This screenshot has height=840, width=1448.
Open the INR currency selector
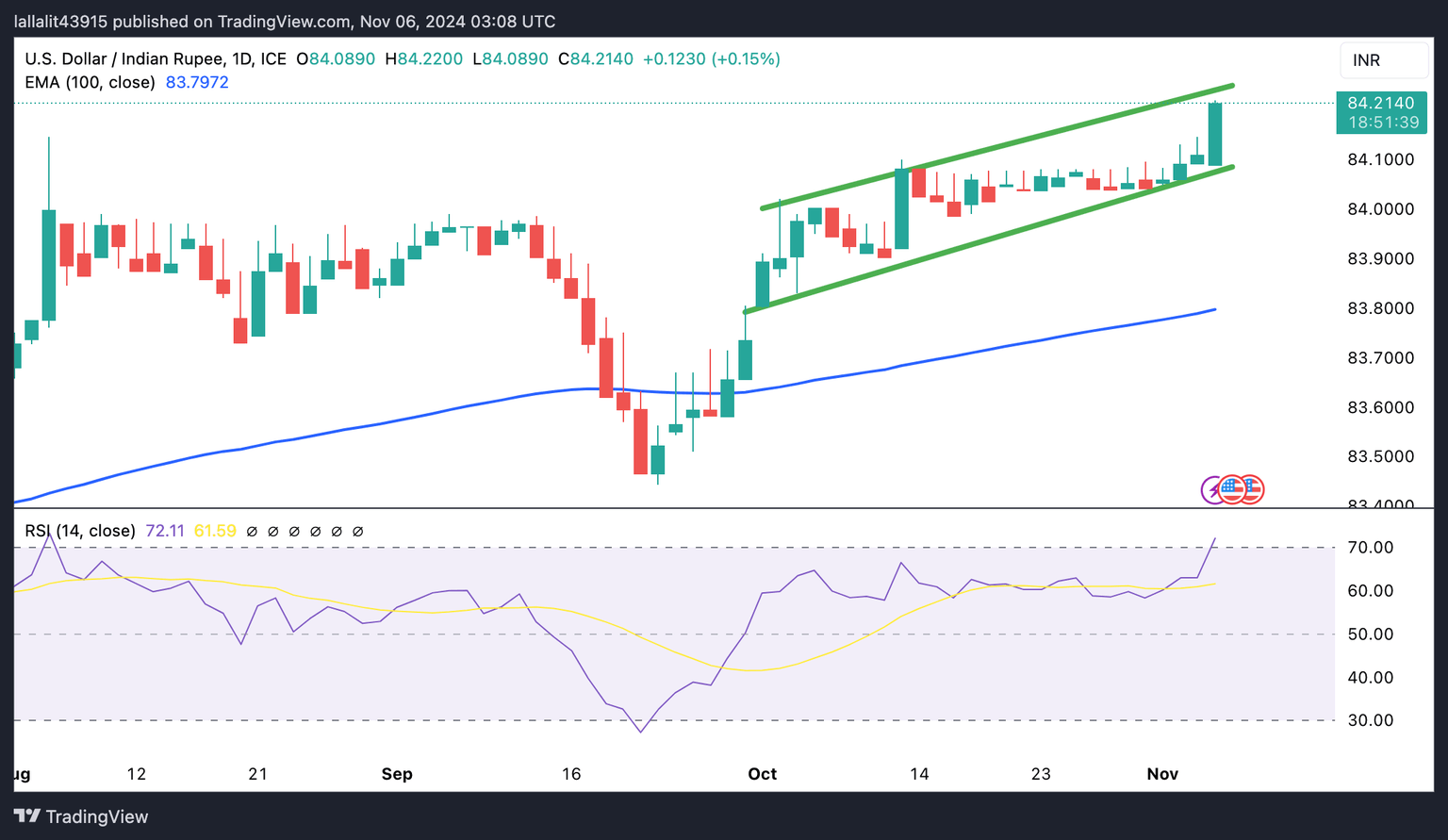(1384, 60)
